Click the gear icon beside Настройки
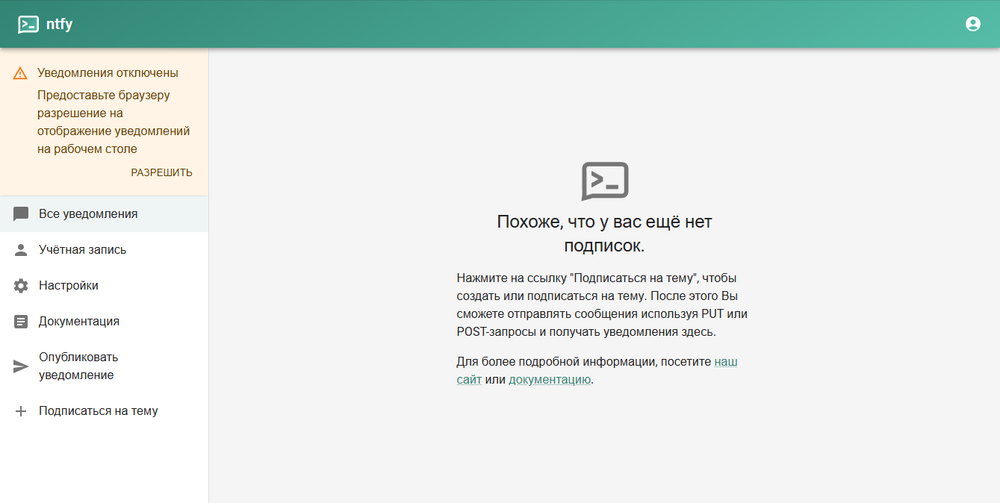1000x503 pixels. [x=20, y=286]
